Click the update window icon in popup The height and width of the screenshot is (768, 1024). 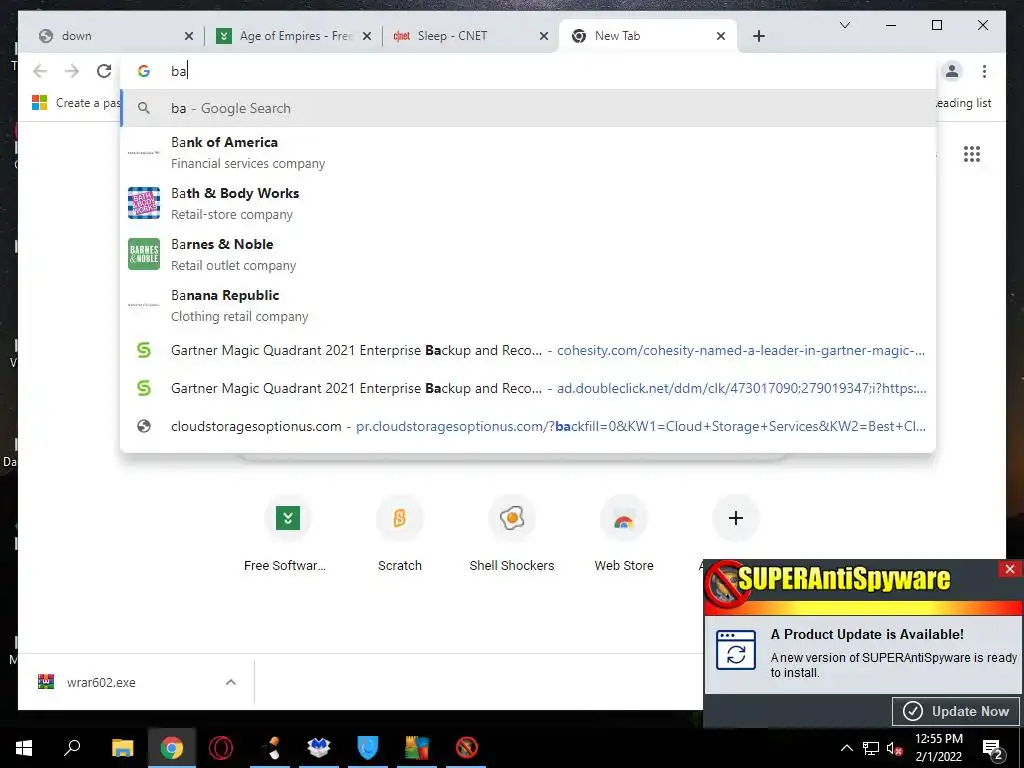point(736,650)
